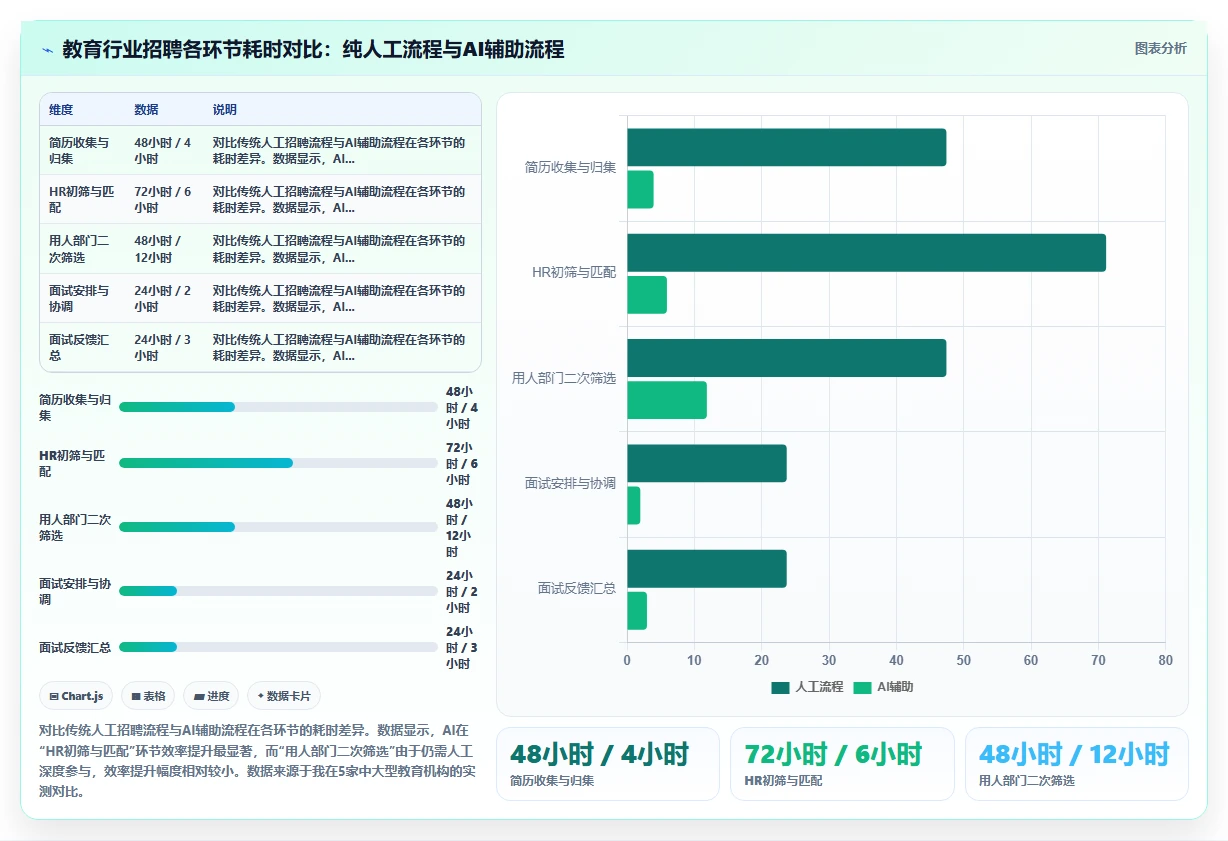Click the 人工流程 bar for 面试安排与协调
Image resolution: width=1228 pixels, height=841 pixels.
[x=707, y=463]
